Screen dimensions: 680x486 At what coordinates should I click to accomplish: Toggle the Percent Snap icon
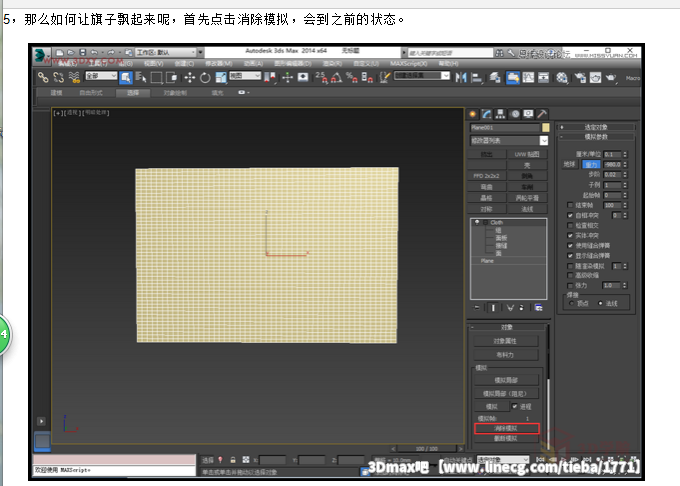[352, 78]
